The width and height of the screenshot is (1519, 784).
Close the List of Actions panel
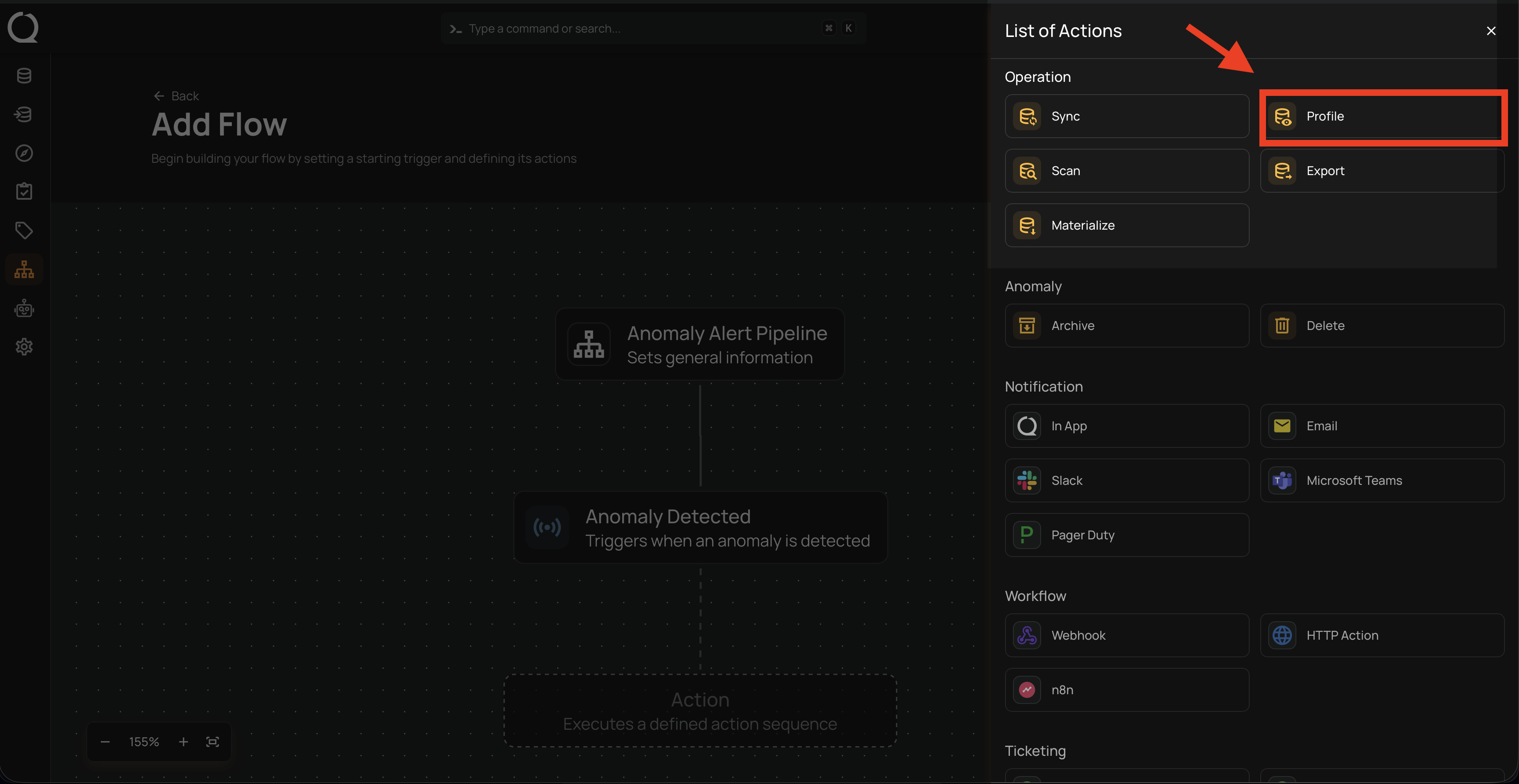[x=1491, y=31]
